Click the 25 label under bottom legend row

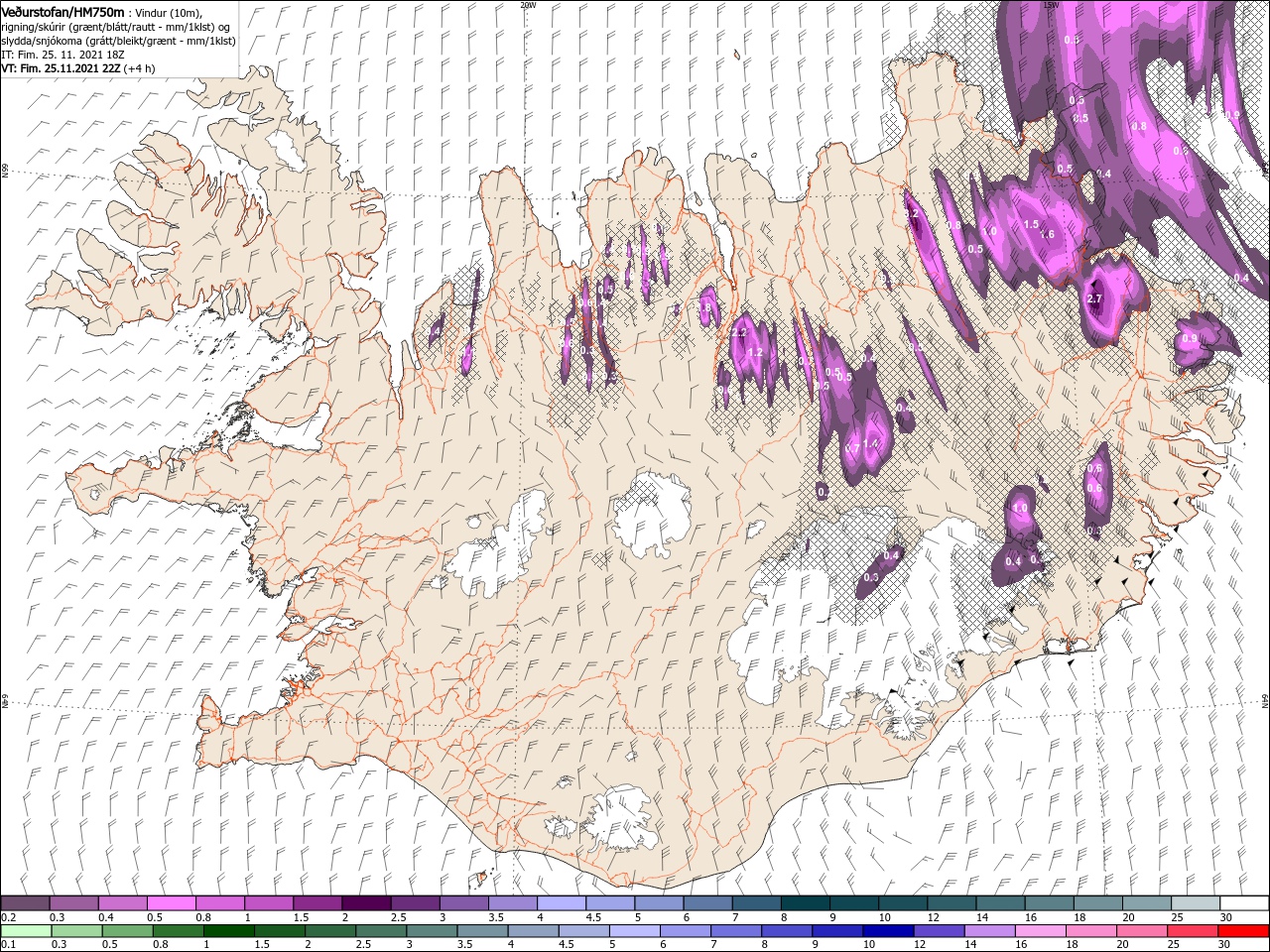pos(1174,945)
